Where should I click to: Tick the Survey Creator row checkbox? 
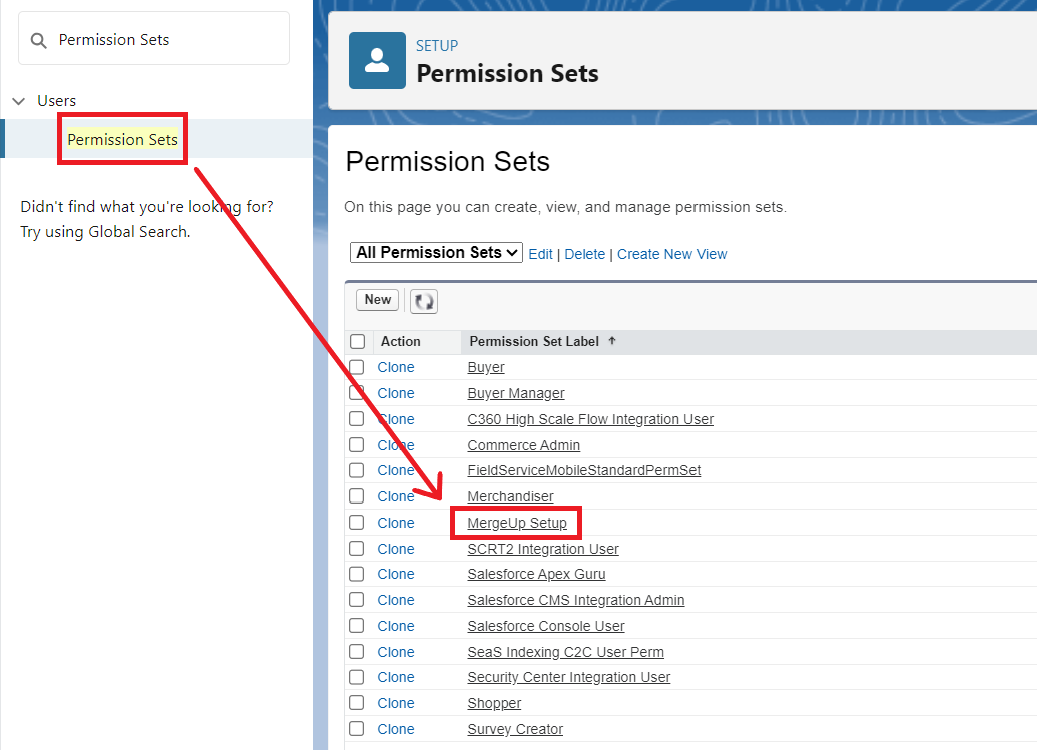[356, 728]
